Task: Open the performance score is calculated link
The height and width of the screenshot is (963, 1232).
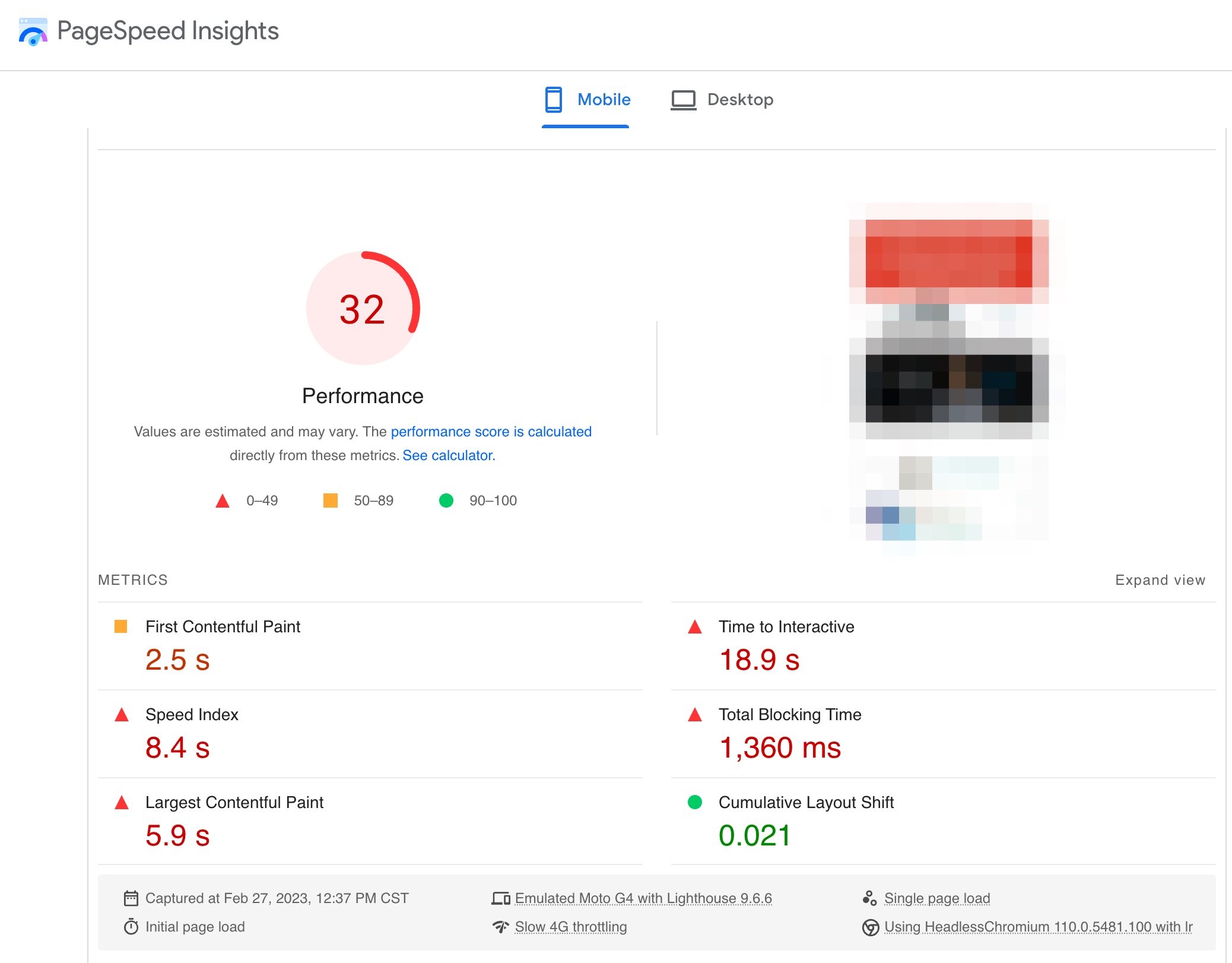Action: (491, 432)
